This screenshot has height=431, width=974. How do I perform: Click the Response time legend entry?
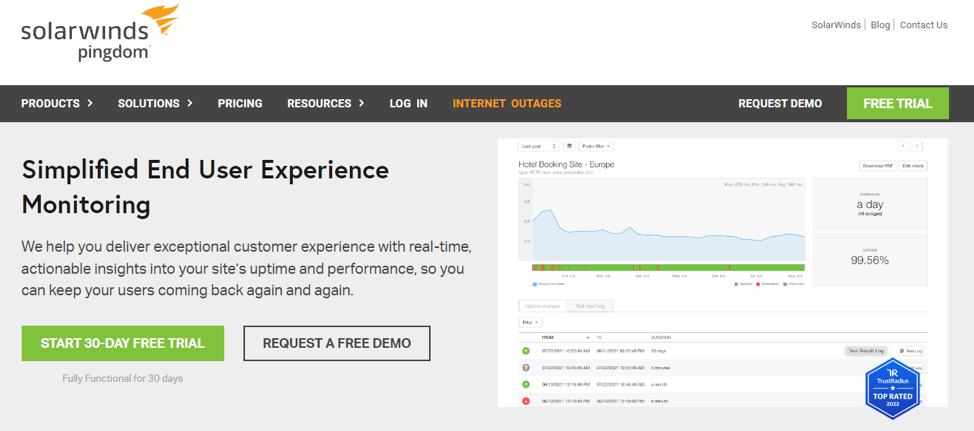pyautogui.click(x=548, y=284)
